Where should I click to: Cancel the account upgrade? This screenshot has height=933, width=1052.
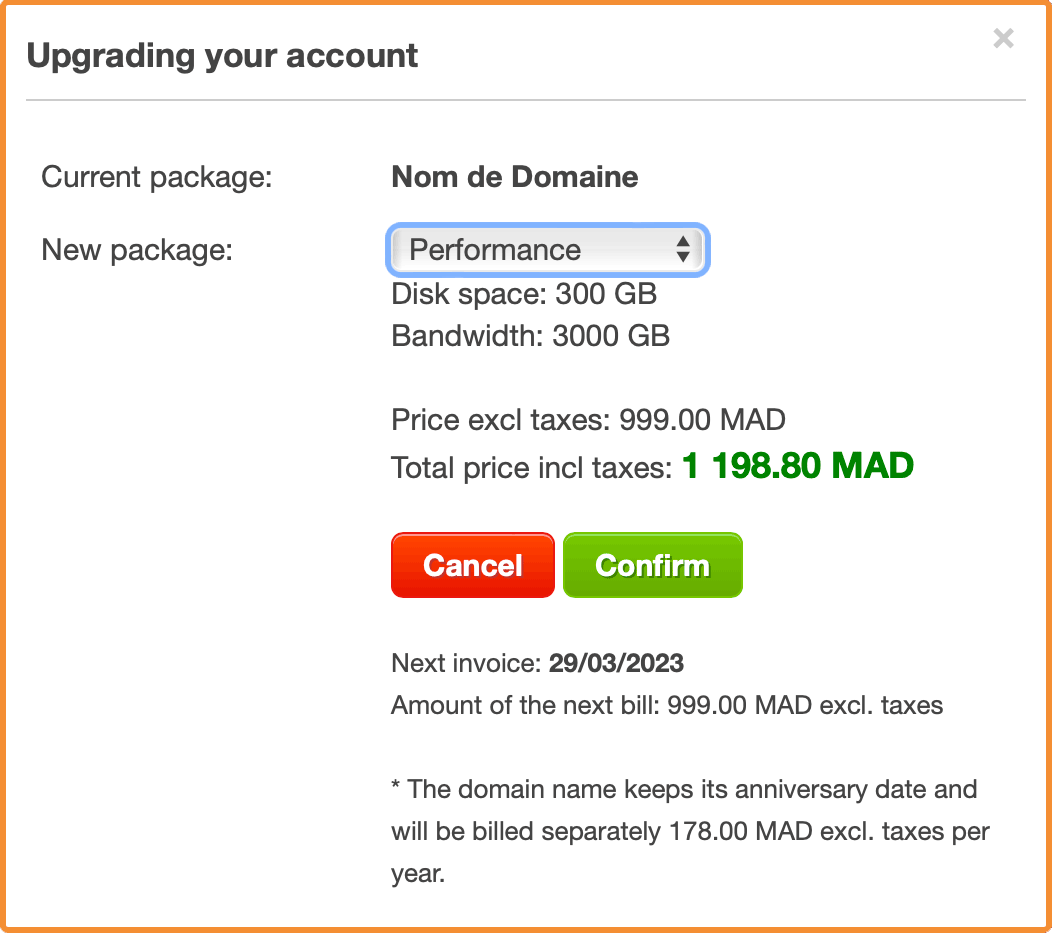point(472,565)
